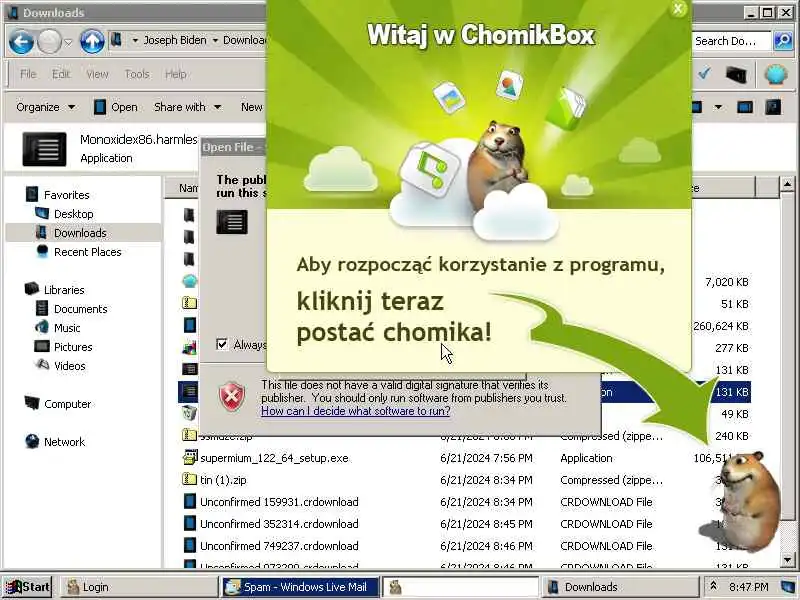This screenshot has width=800, height=600.
Task: Open the navigation history dropdown arrow
Action: pos(68,42)
